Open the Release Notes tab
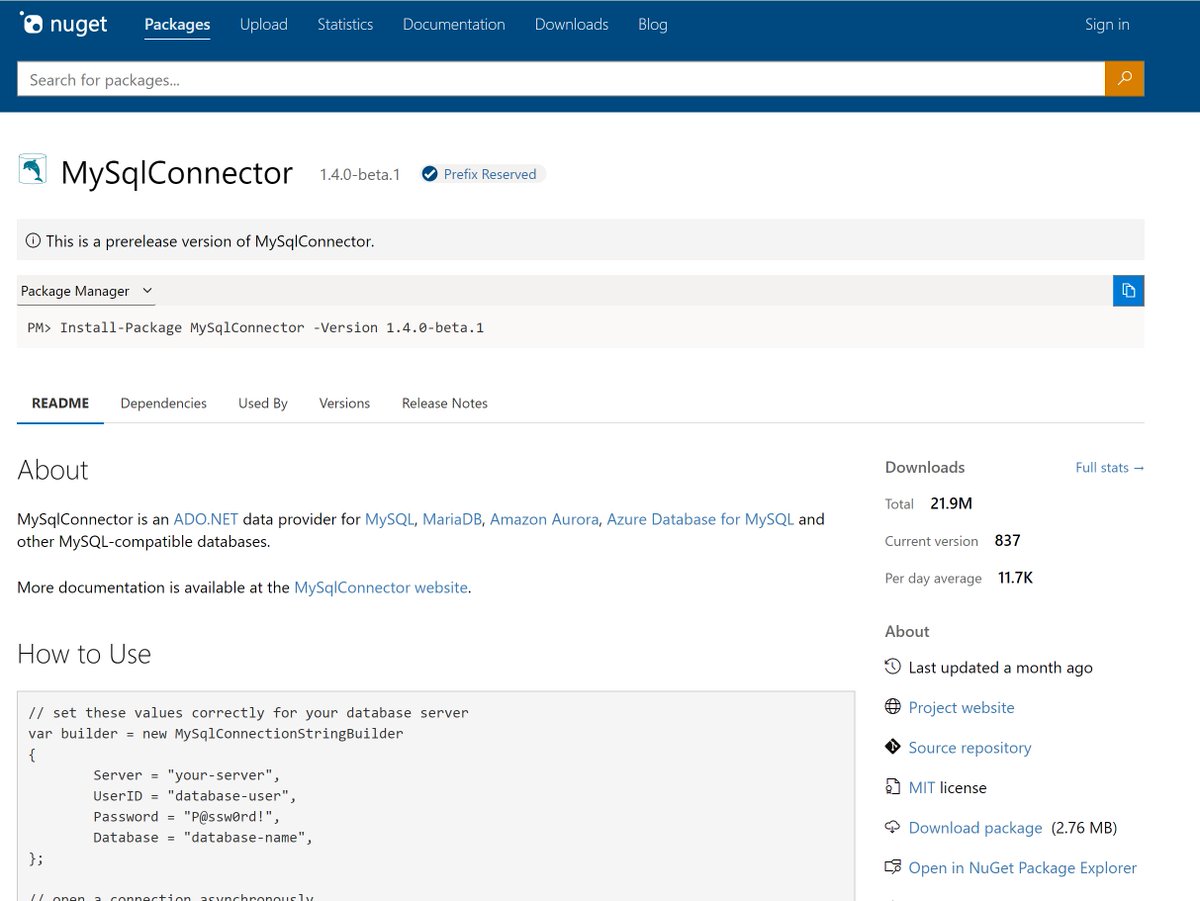Viewport: 1200px width, 901px height. click(445, 403)
